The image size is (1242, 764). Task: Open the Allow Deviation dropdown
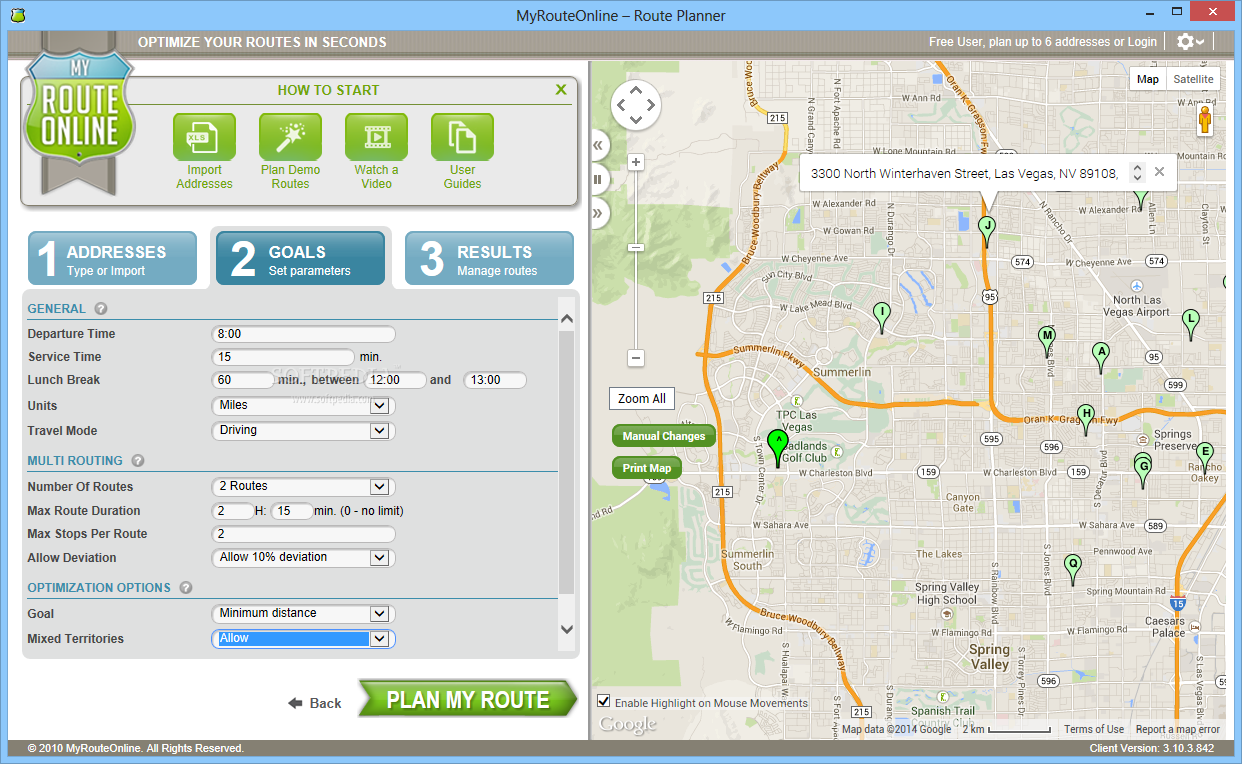click(304, 558)
